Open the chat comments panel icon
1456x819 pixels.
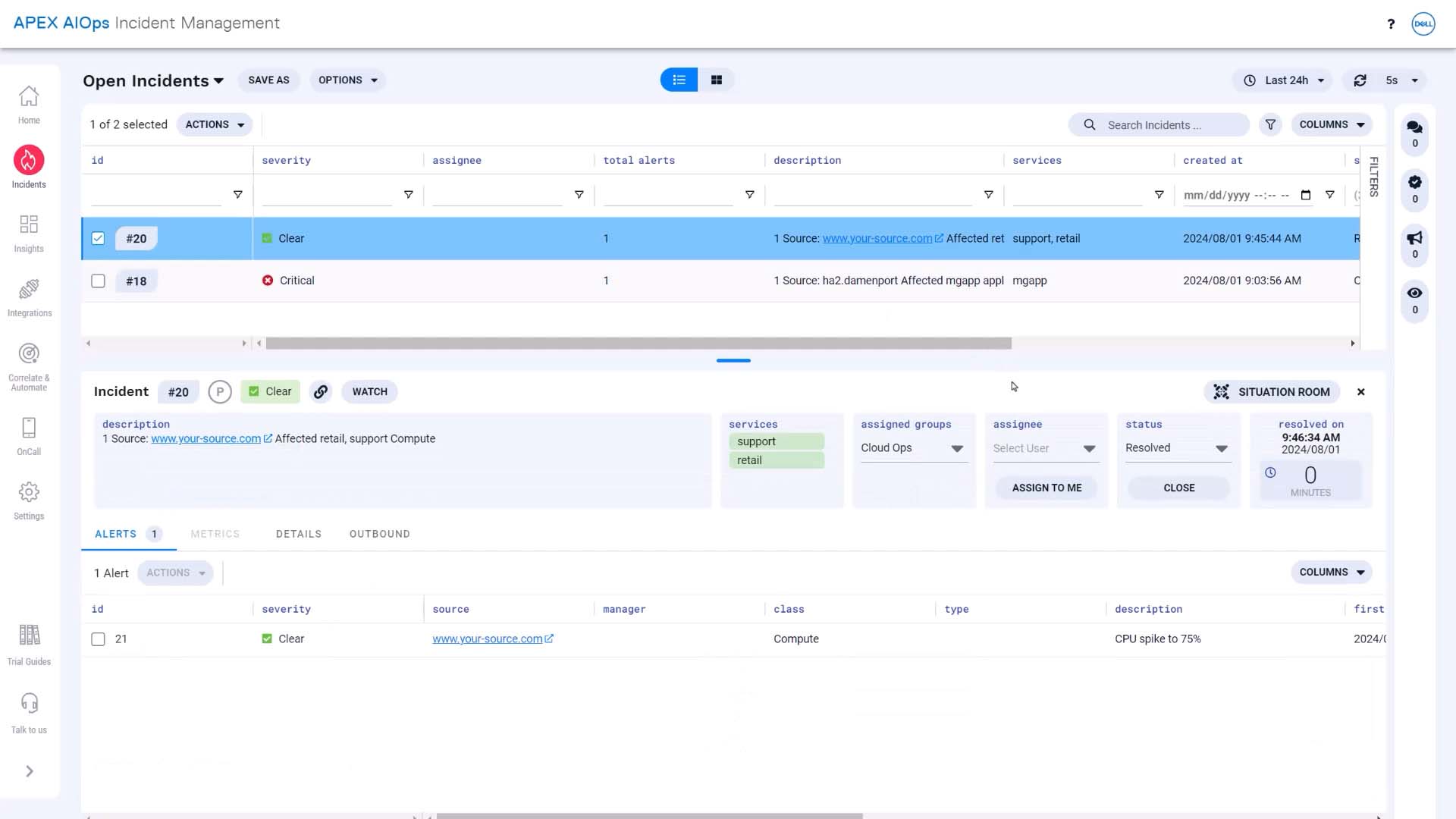[1414, 127]
